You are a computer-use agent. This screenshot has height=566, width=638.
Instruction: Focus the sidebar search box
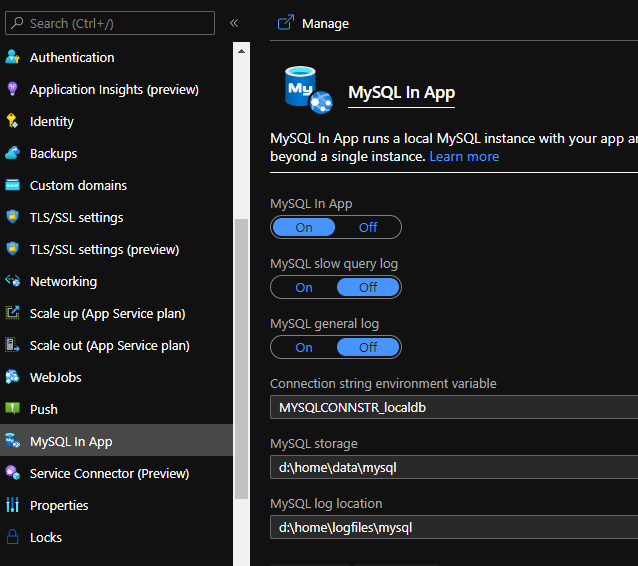pos(110,23)
